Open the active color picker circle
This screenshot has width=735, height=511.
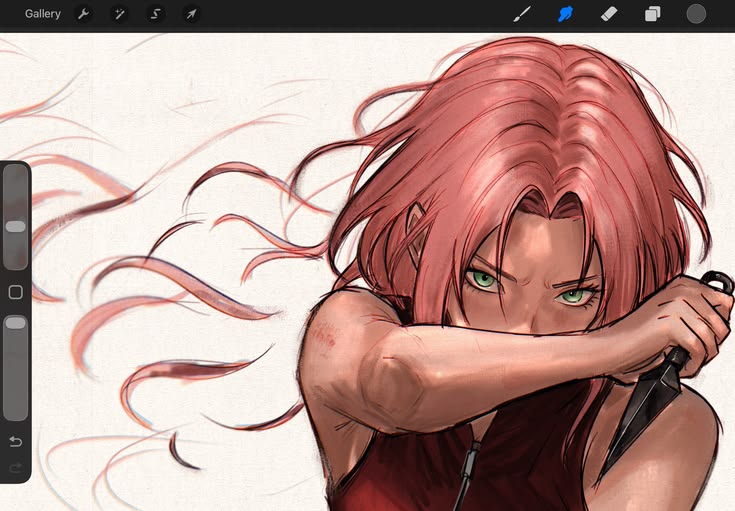696,14
